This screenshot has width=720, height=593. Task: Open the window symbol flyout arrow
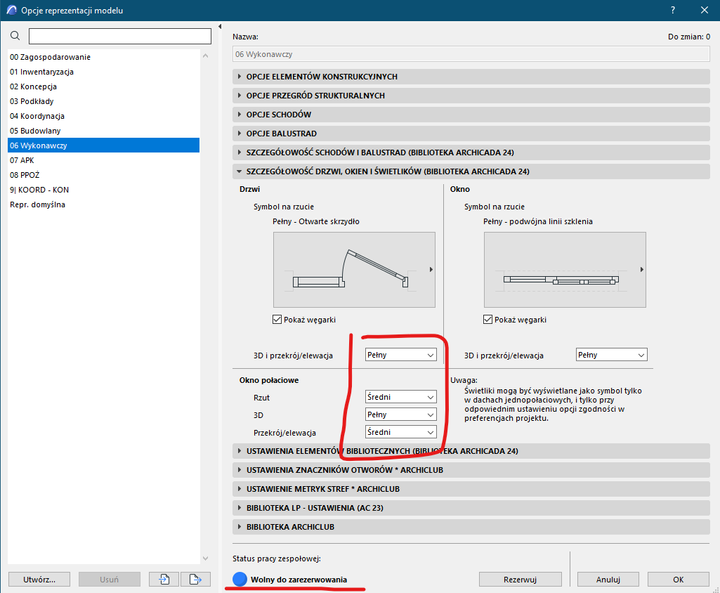click(641, 269)
